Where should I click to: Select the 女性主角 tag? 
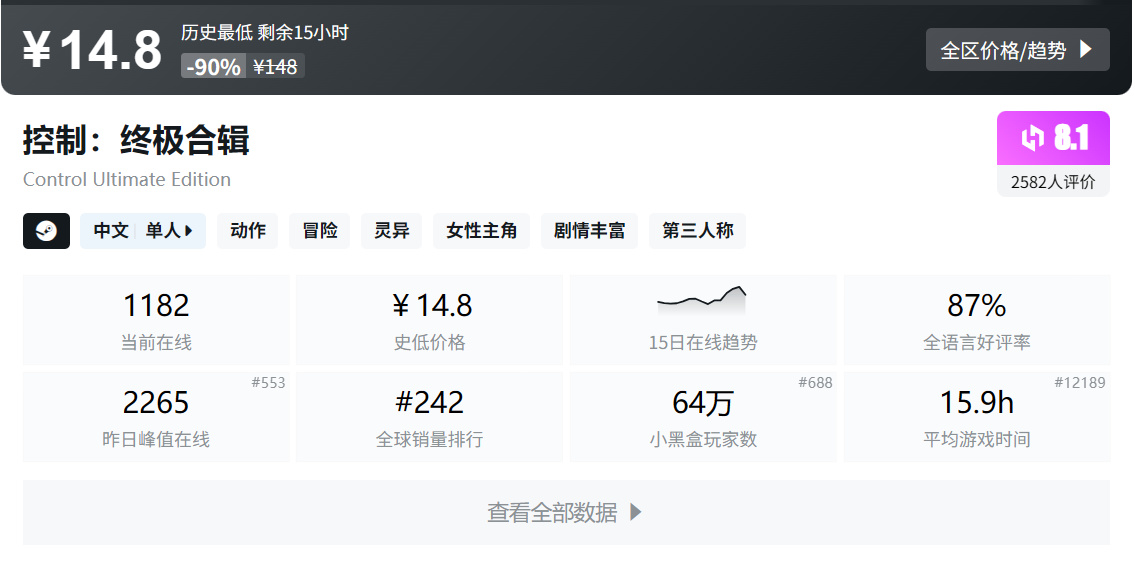(481, 231)
